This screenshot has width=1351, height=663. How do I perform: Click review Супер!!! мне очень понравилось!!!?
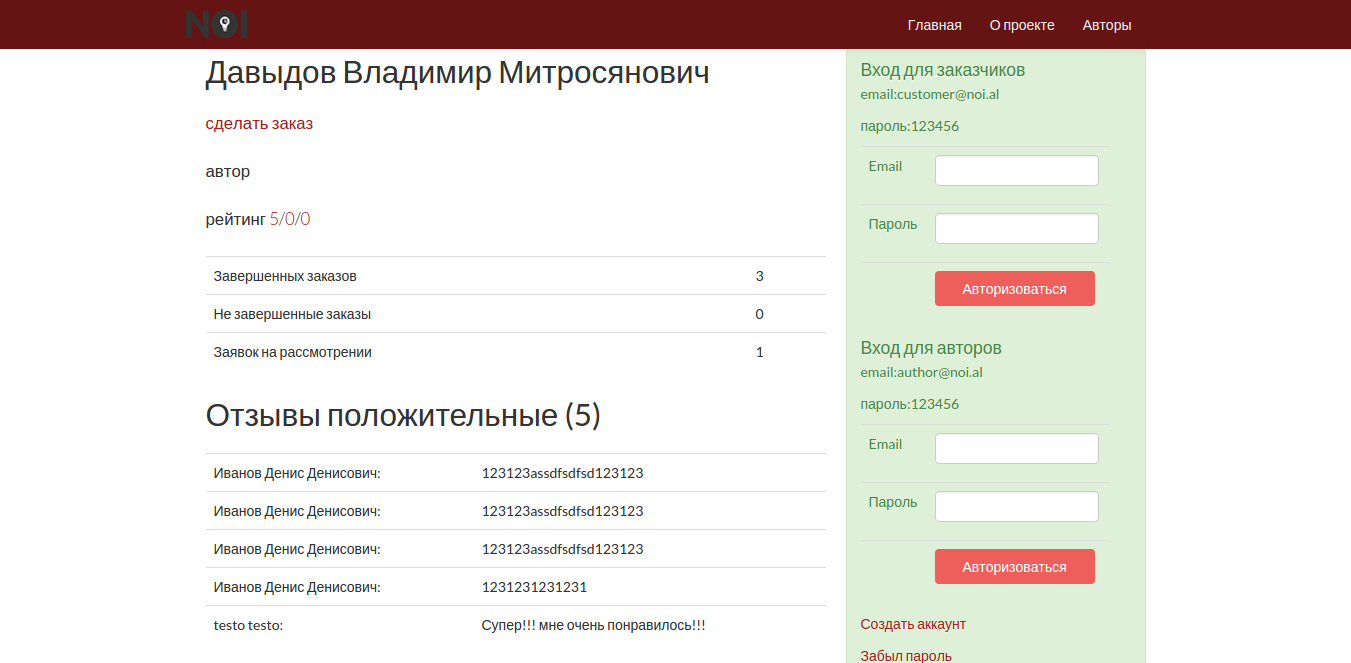(594, 625)
